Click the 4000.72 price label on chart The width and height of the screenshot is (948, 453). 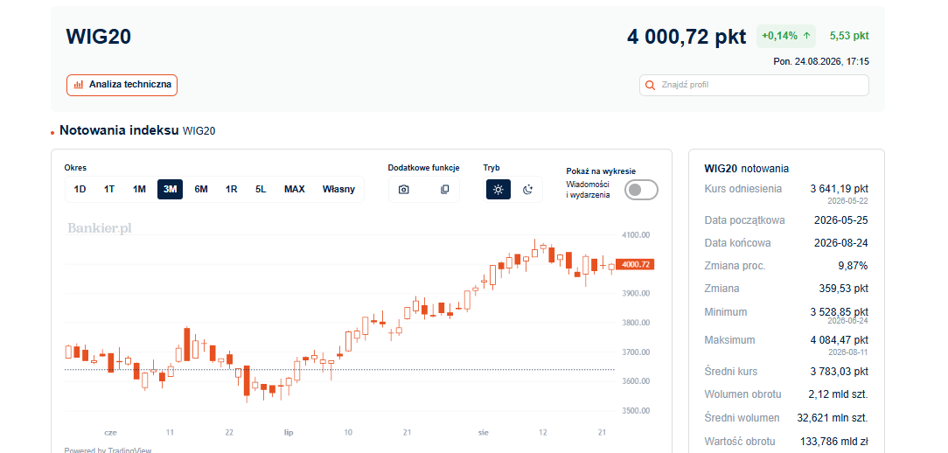tap(635, 264)
